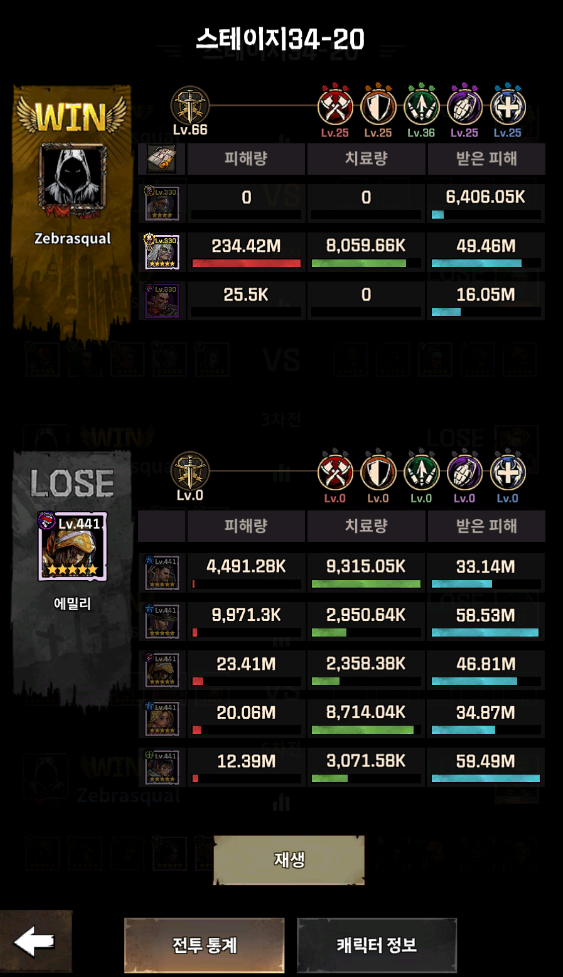Viewport: 563px width, 977px height.
Task: Click loser's 받은 피해 column header
Action: coord(486,525)
